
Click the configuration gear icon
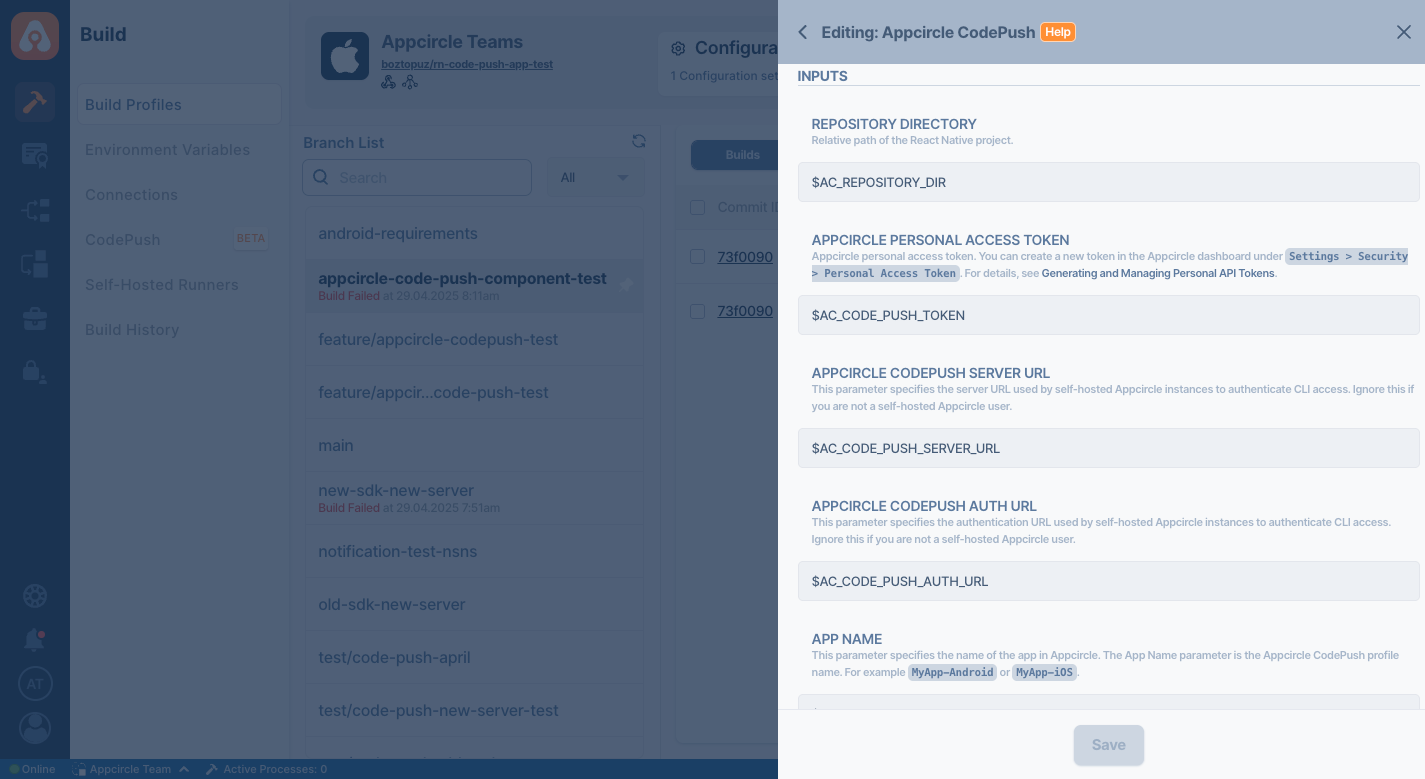click(678, 48)
